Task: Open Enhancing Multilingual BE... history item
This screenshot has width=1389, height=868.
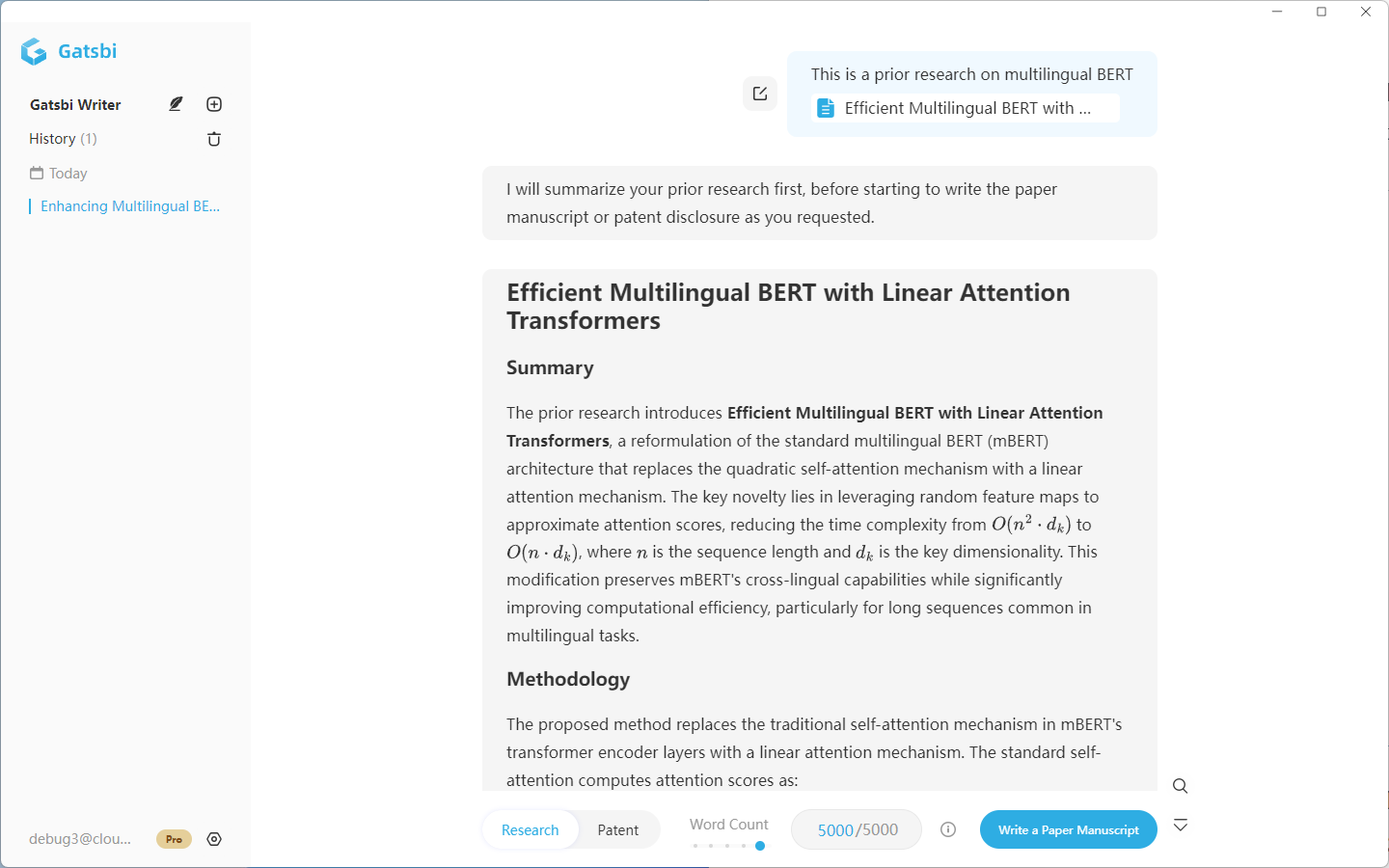Action: pyautogui.click(x=130, y=206)
